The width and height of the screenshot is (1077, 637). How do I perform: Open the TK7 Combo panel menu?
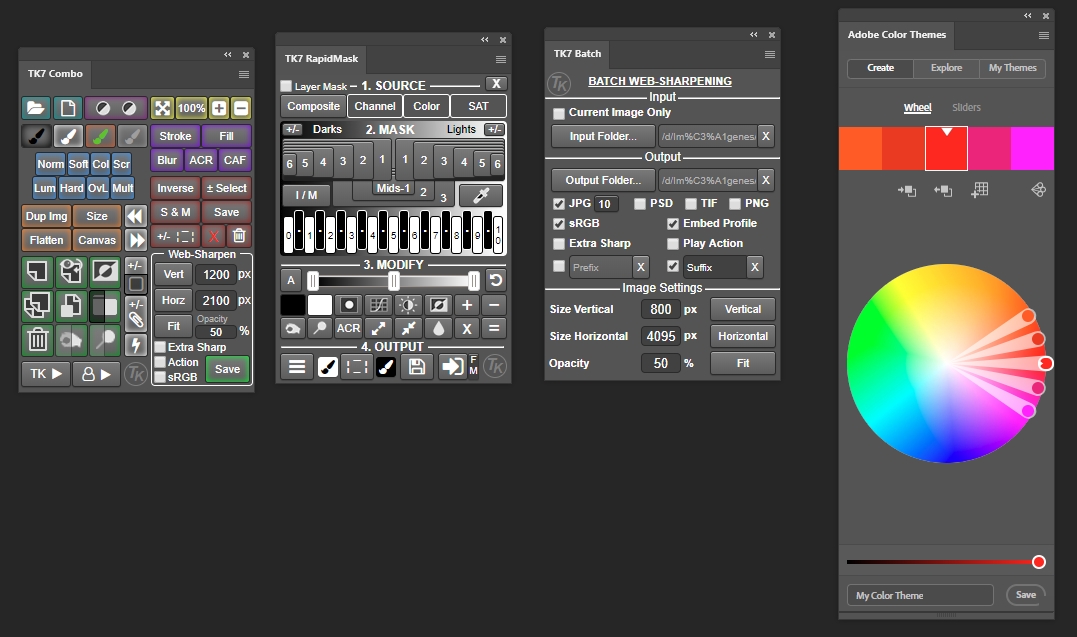(x=244, y=74)
